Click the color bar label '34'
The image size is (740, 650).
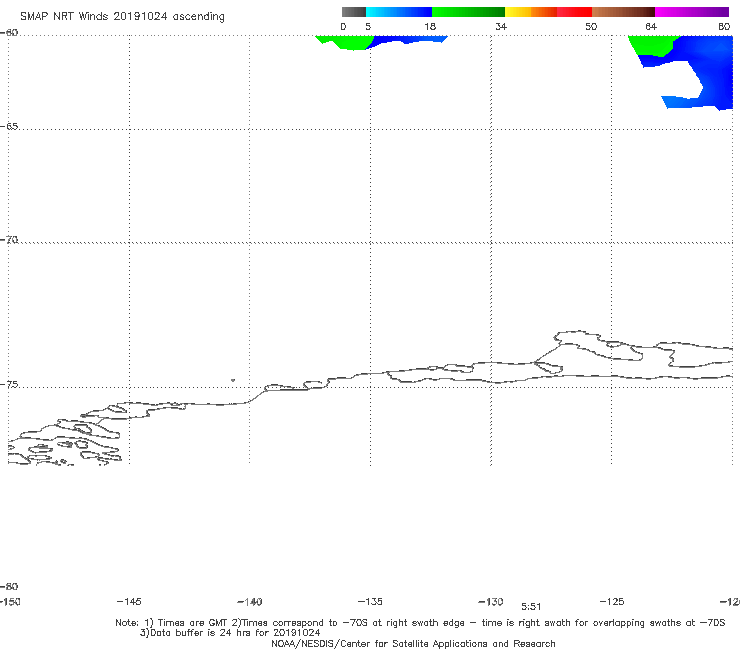(501, 26)
